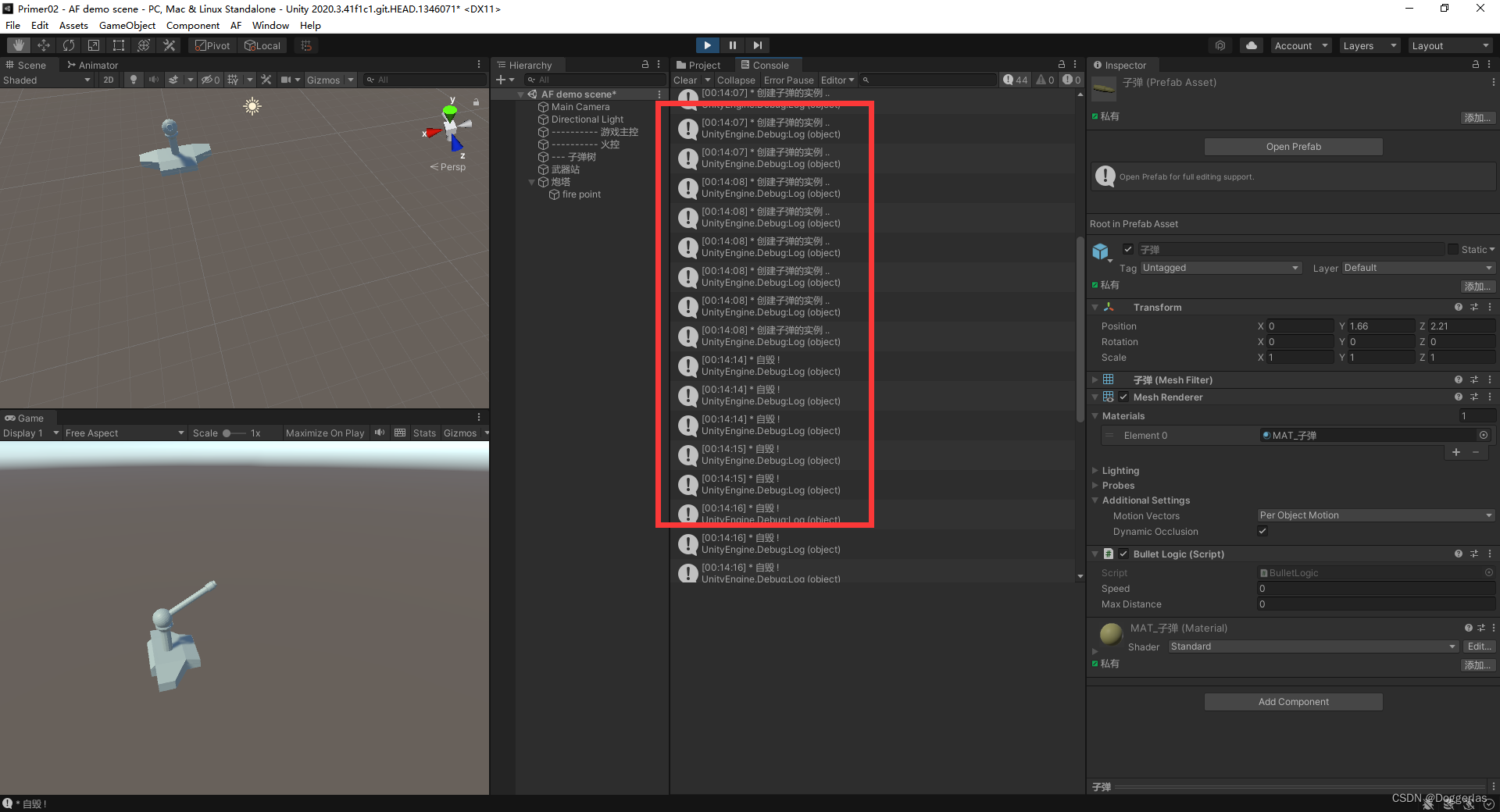
Task: Switch to the Project tab
Action: tap(698, 65)
